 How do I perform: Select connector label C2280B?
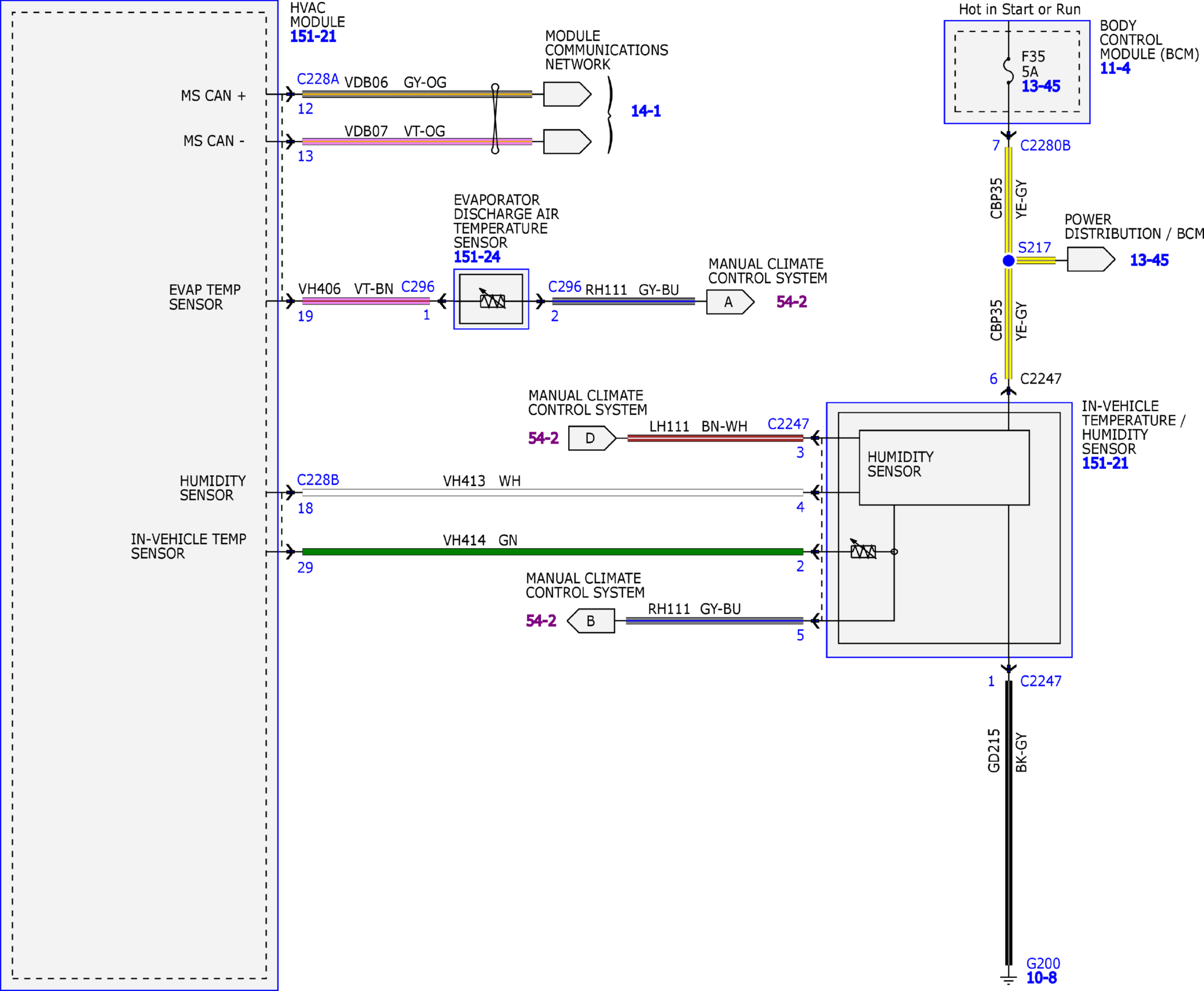pos(1045,146)
